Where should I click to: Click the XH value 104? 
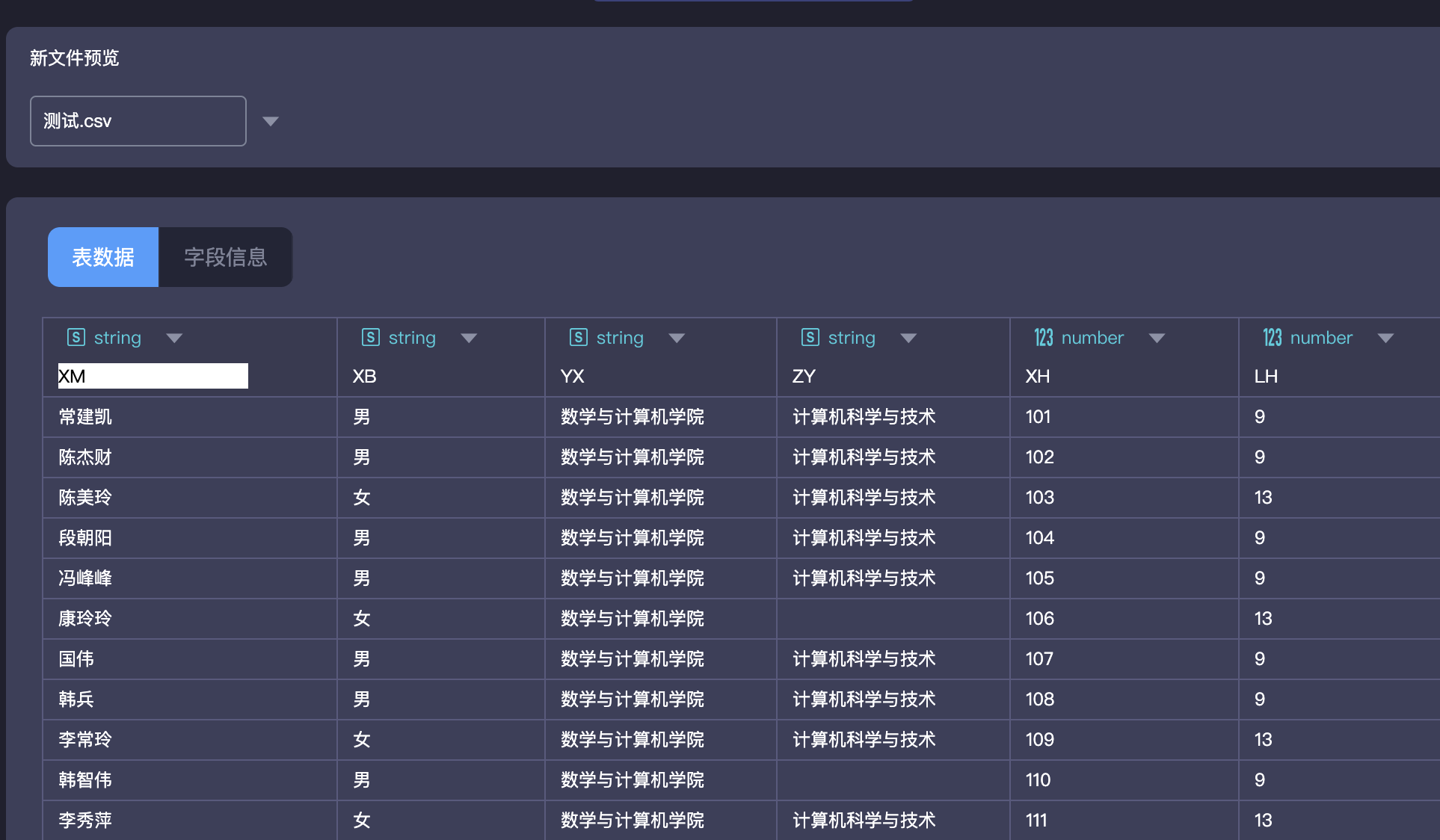[x=1039, y=538]
